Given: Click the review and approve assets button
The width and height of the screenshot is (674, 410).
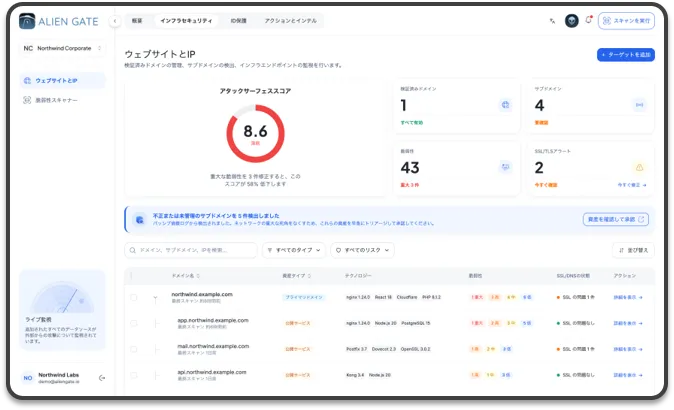Looking at the screenshot, I should pos(616,219).
